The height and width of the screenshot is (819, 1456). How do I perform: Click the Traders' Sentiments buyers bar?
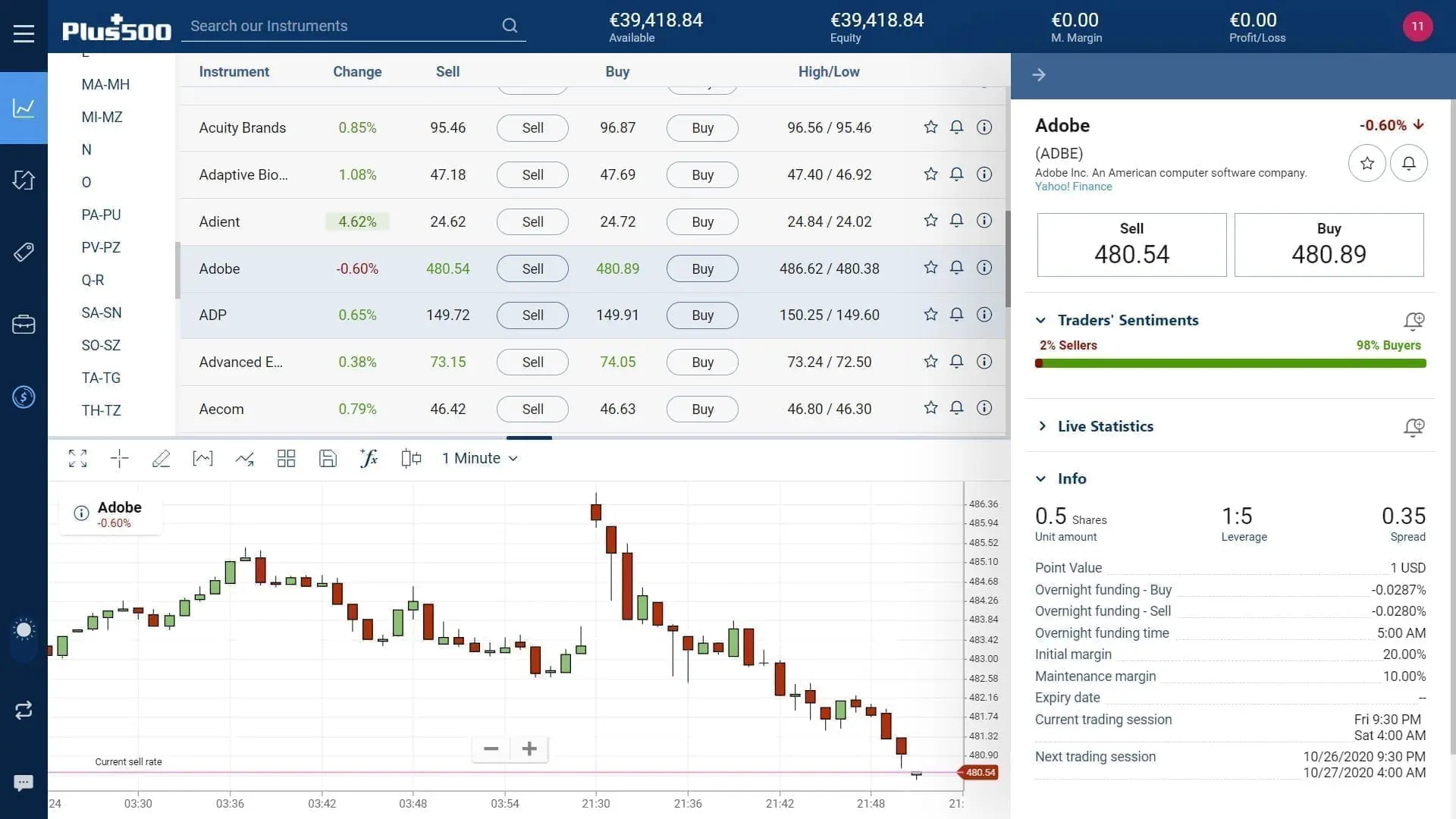coord(1235,363)
